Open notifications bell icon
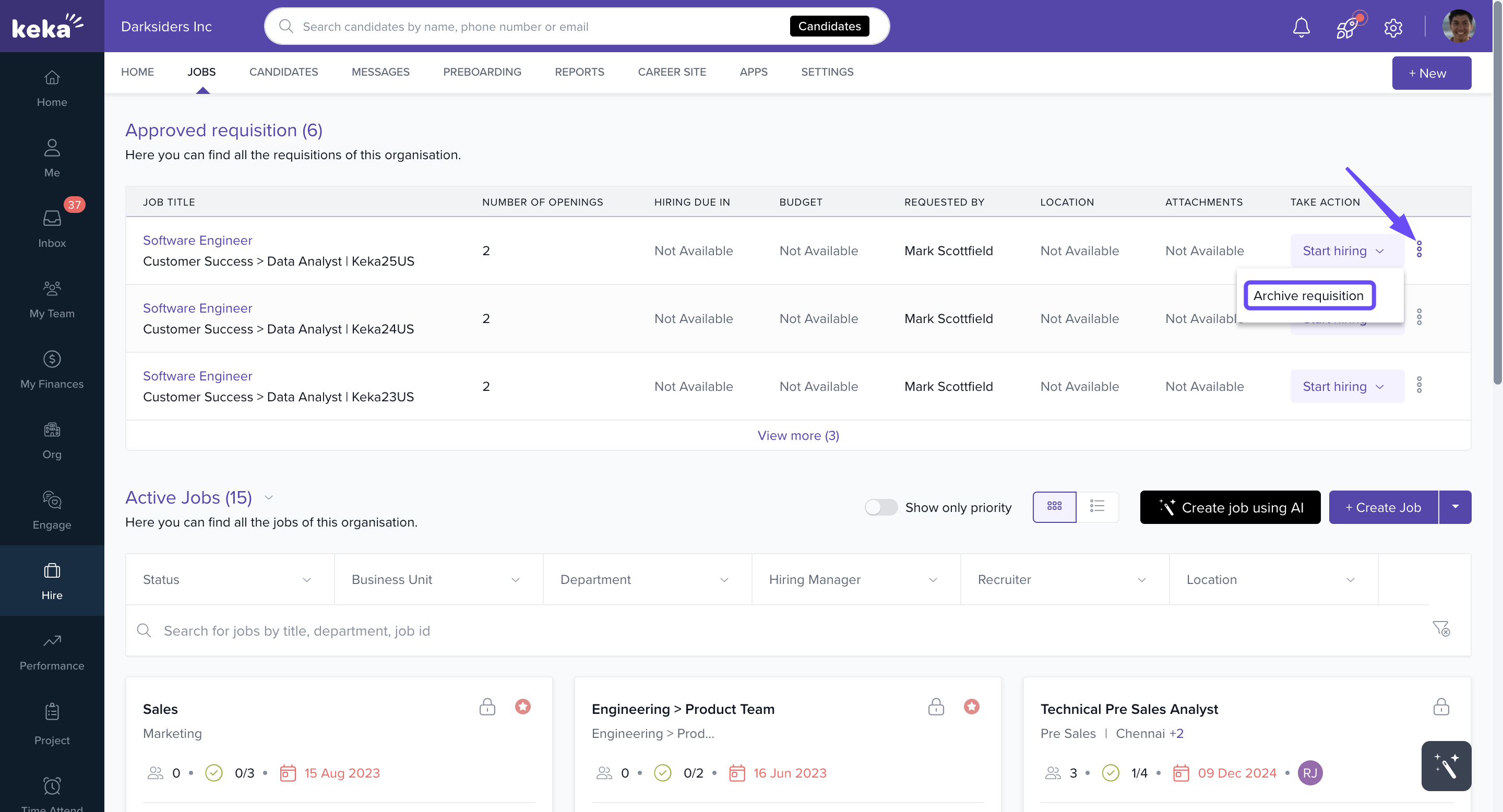1503x812 pixels. click(x=1301, y=27)
